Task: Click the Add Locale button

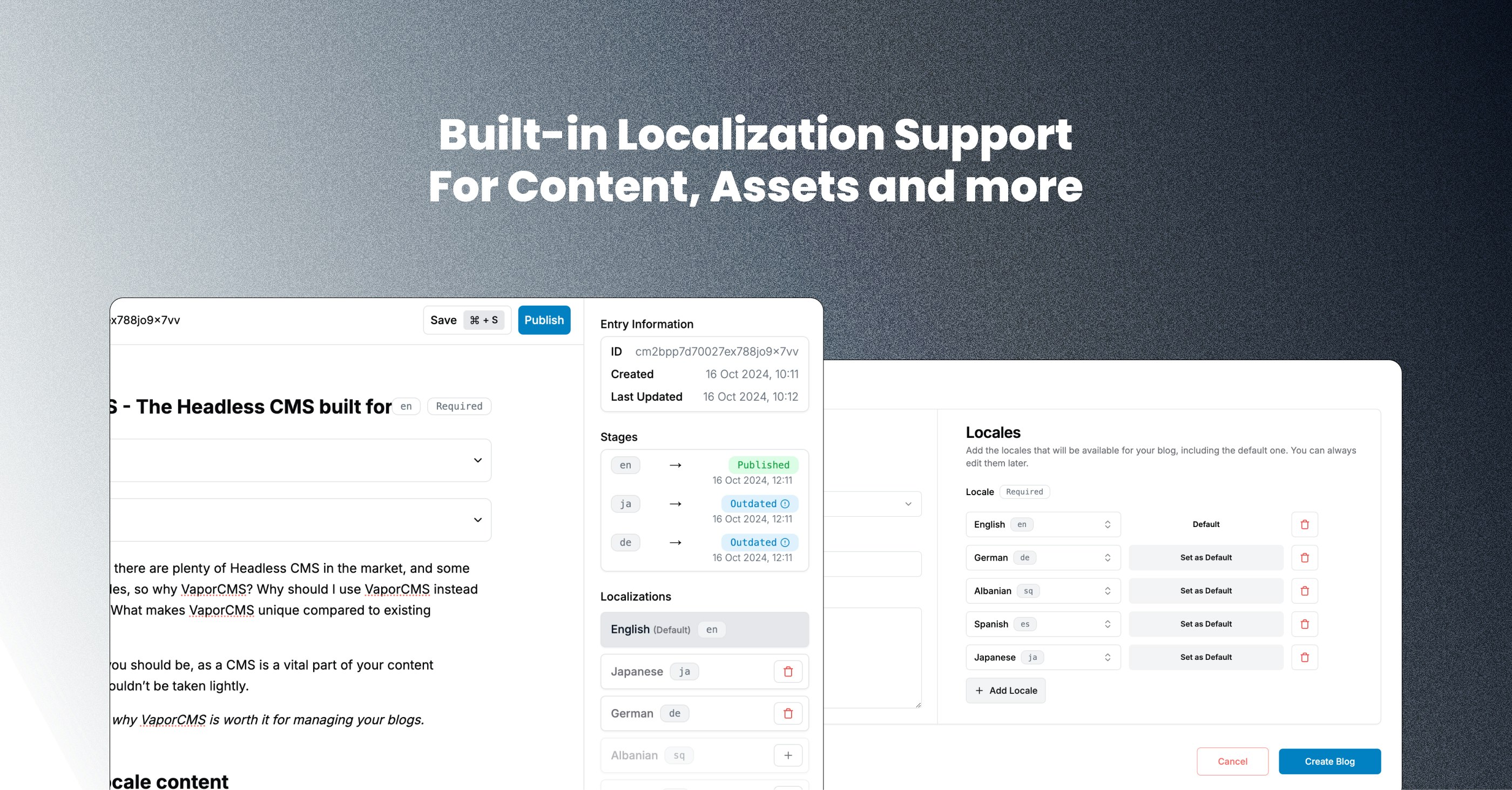Action: (1005, 691)
